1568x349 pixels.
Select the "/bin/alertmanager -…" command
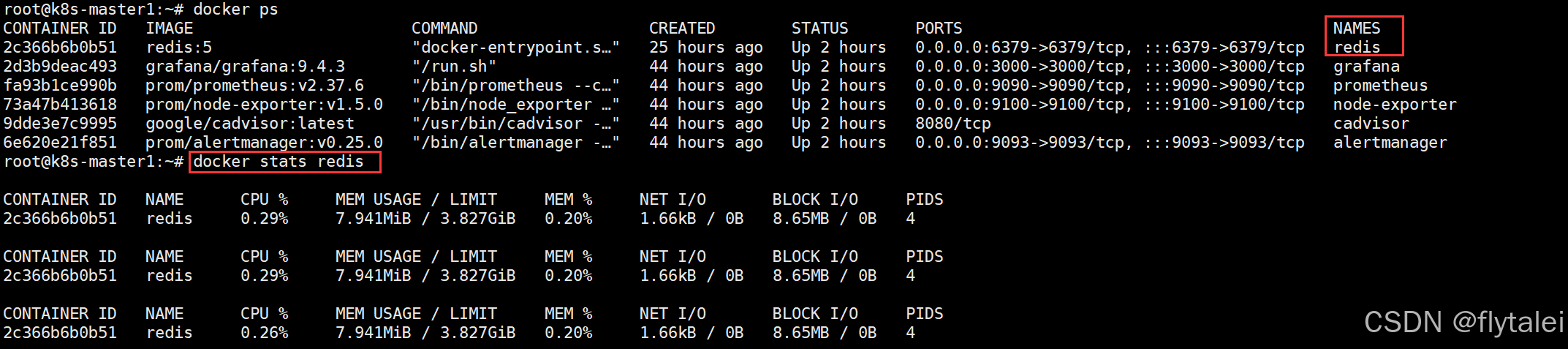[x=516, y=143]
